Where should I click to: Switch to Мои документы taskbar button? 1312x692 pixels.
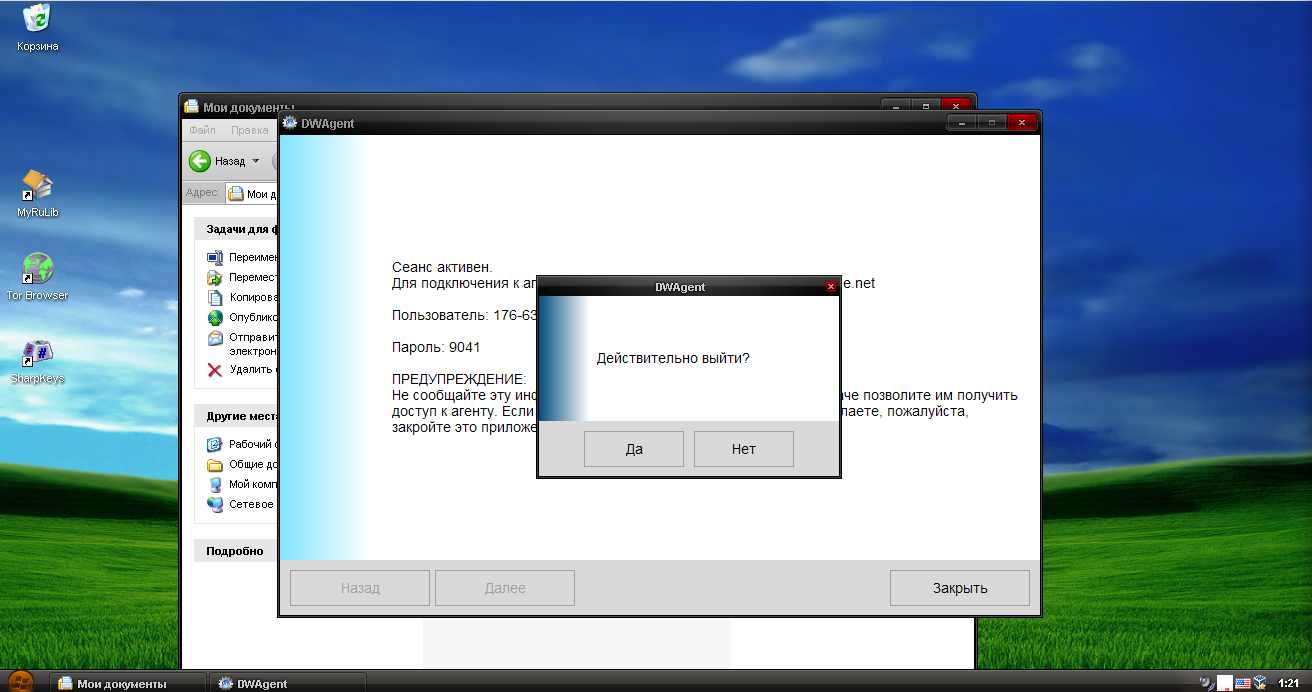click(128, 683)
